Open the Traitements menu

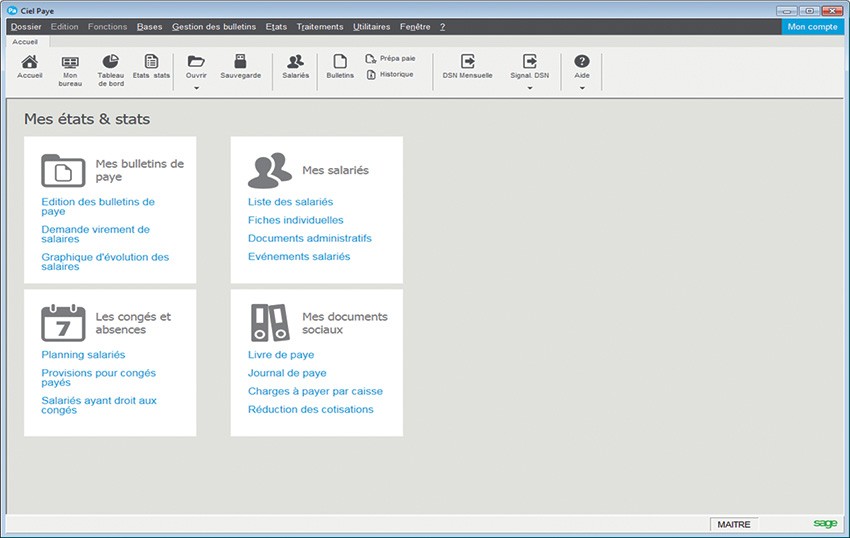point(319,27)
